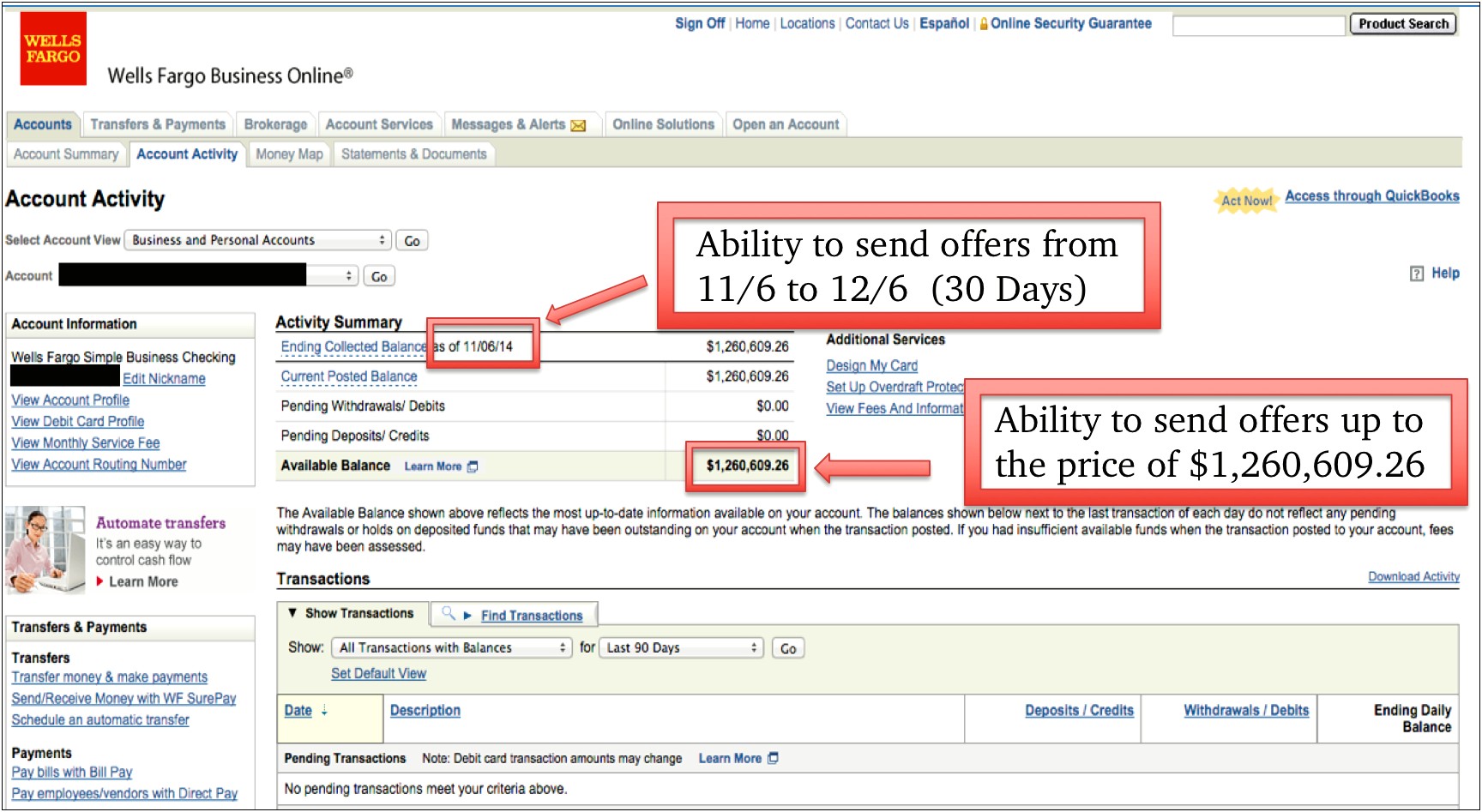The image size is (1482, 812).
Task: Click the Product Search button
Action: coord(1403,24)
